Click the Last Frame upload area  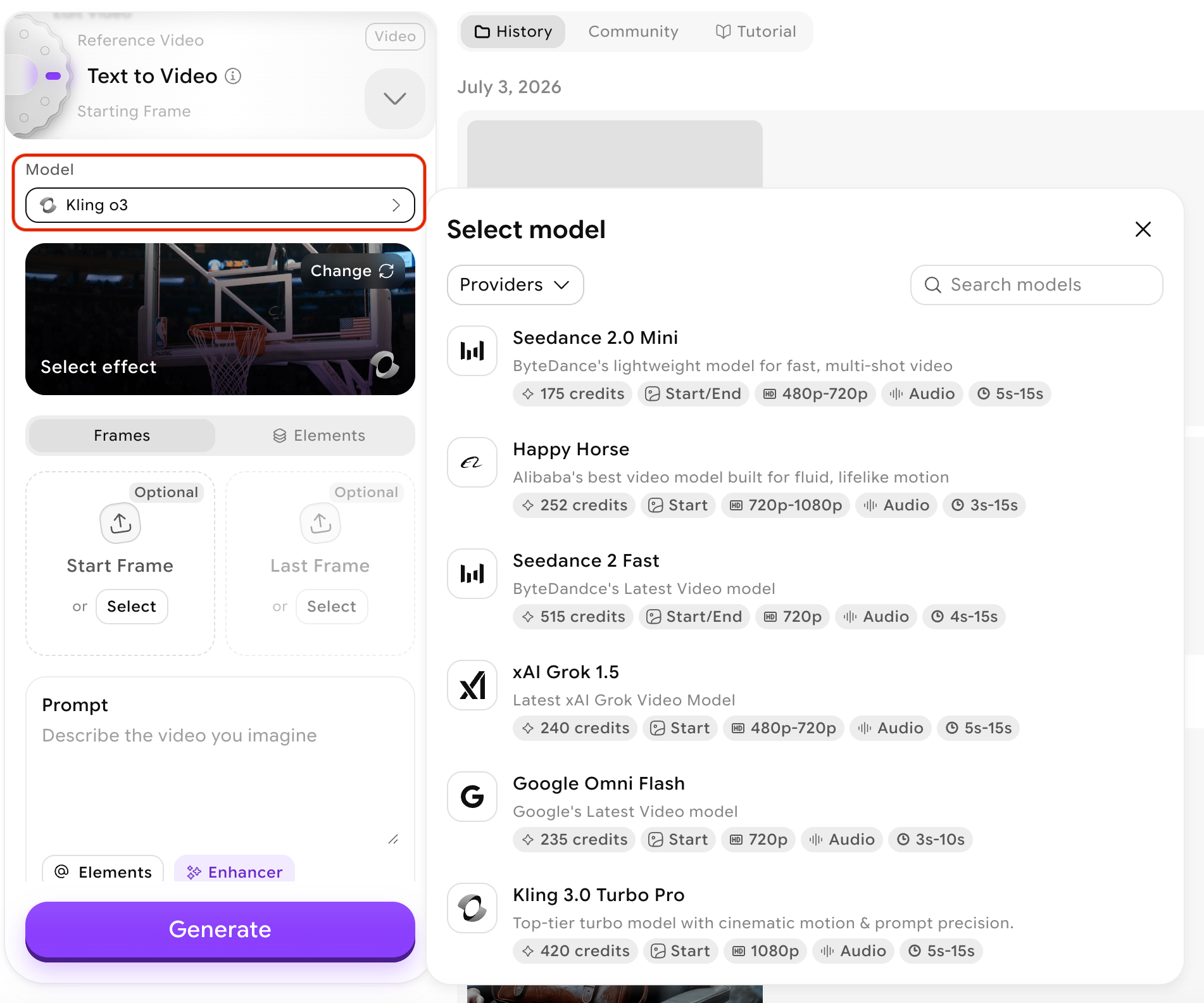320,564
